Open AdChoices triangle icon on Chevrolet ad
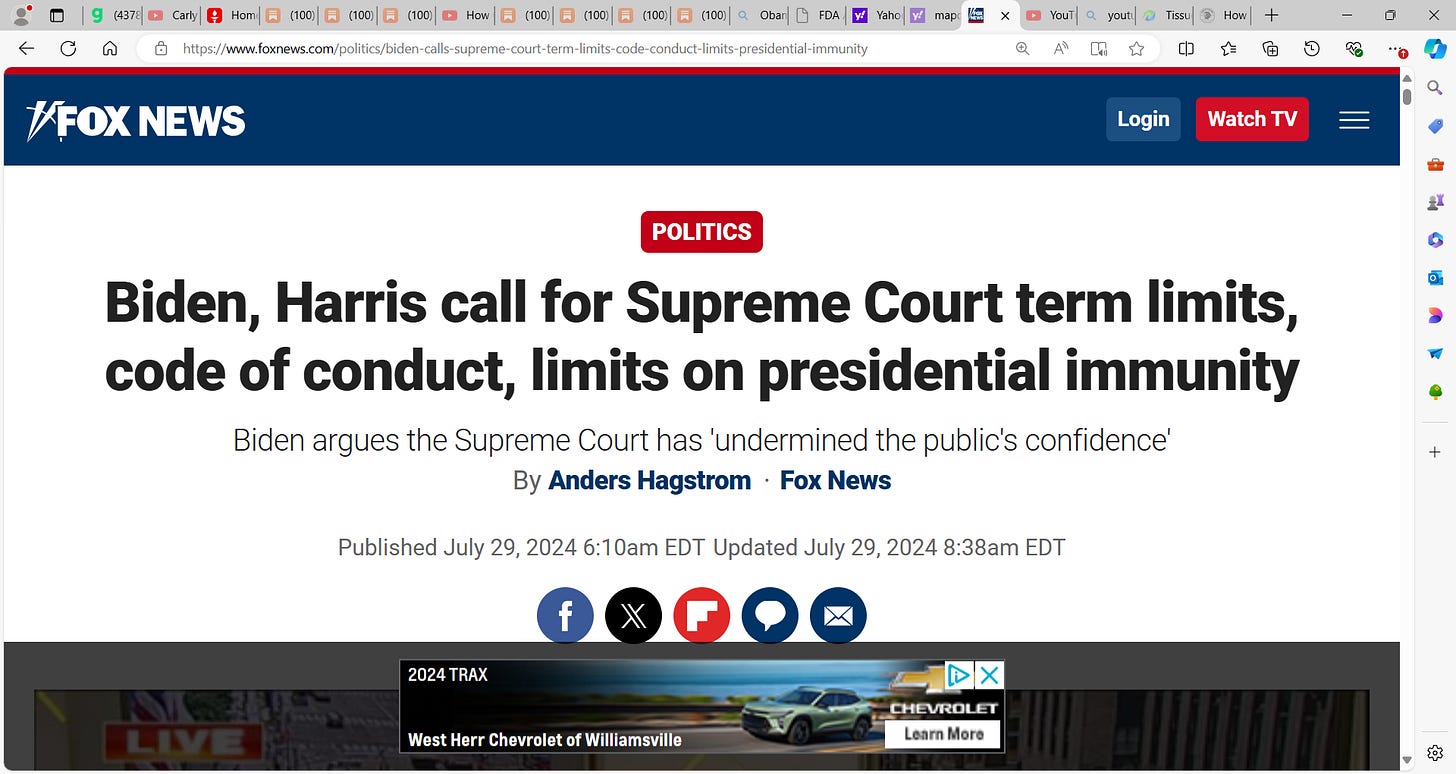 [x=958, y=675]
